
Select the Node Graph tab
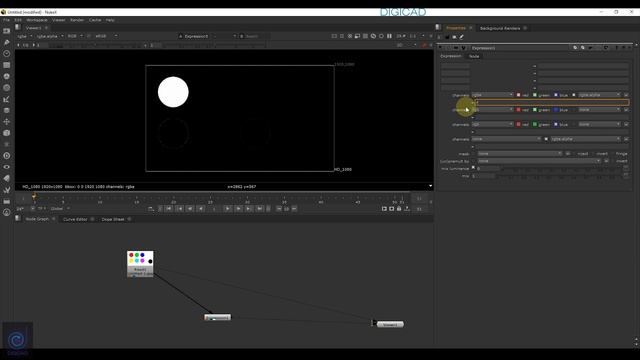point(37,219)
